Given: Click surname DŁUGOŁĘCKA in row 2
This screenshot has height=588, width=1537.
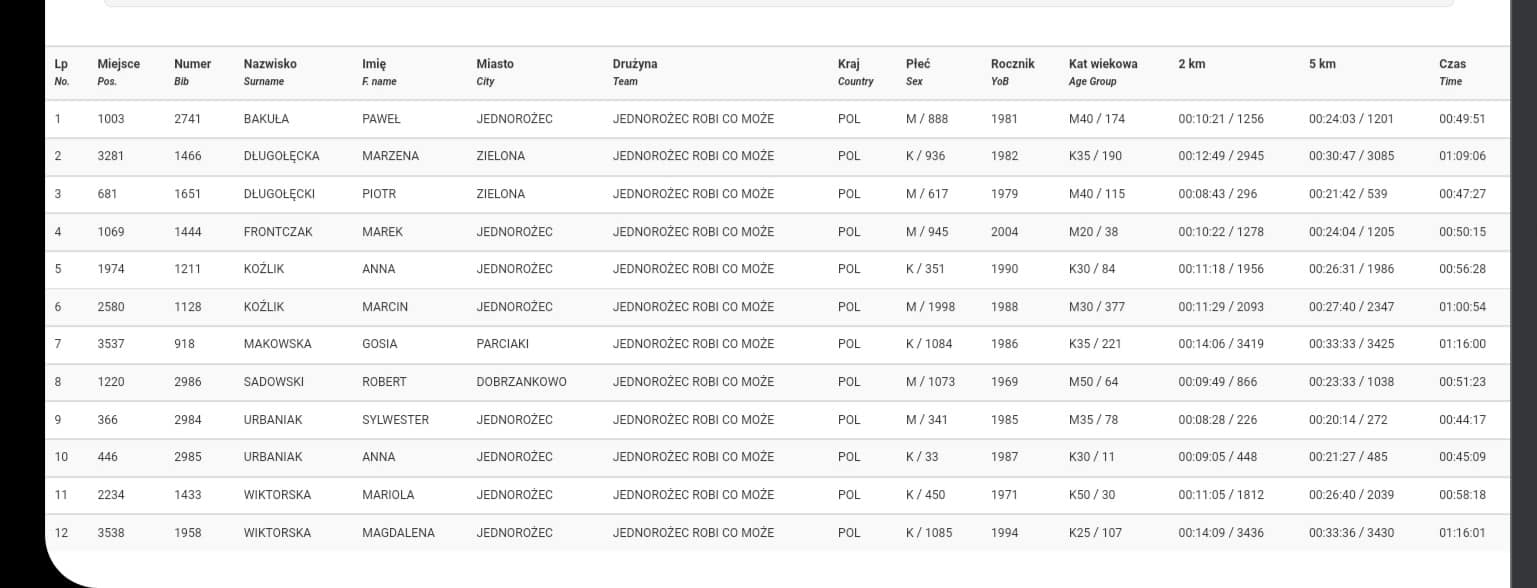Looking at the screenshot, I should [281, 156].
